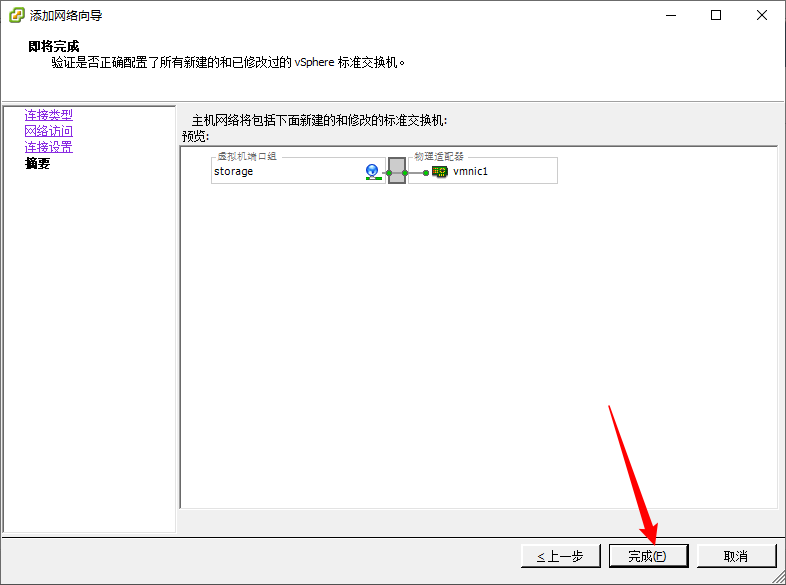
Task: Click the 物理适配器 group heading
Action: point(439,156)
